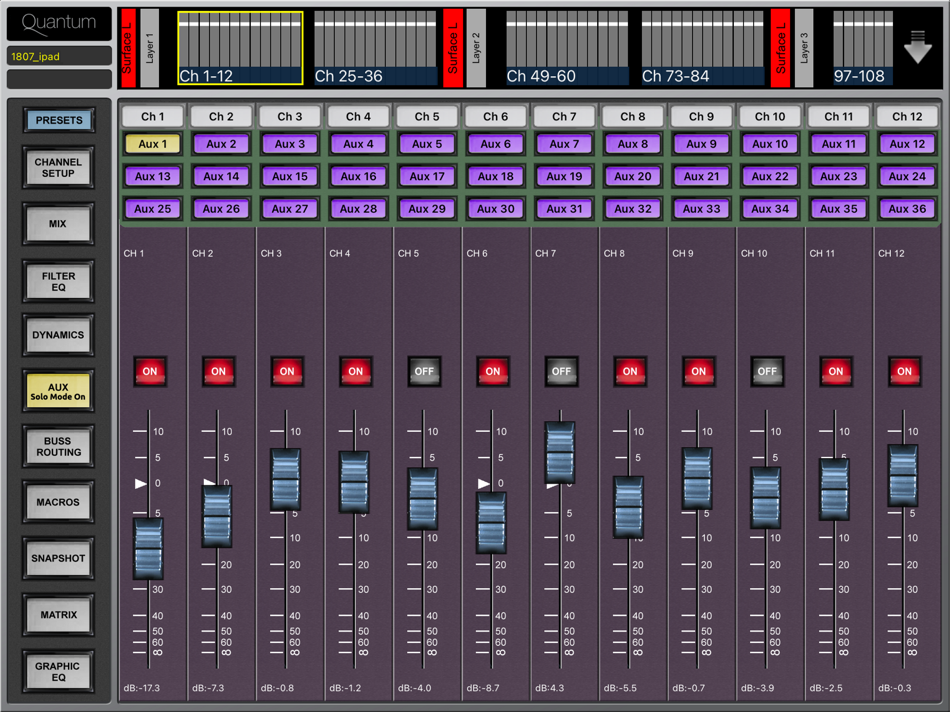Open the BUSS ROUTING page
This screenshot has height=712, width=950.
(x=59, y=447)
